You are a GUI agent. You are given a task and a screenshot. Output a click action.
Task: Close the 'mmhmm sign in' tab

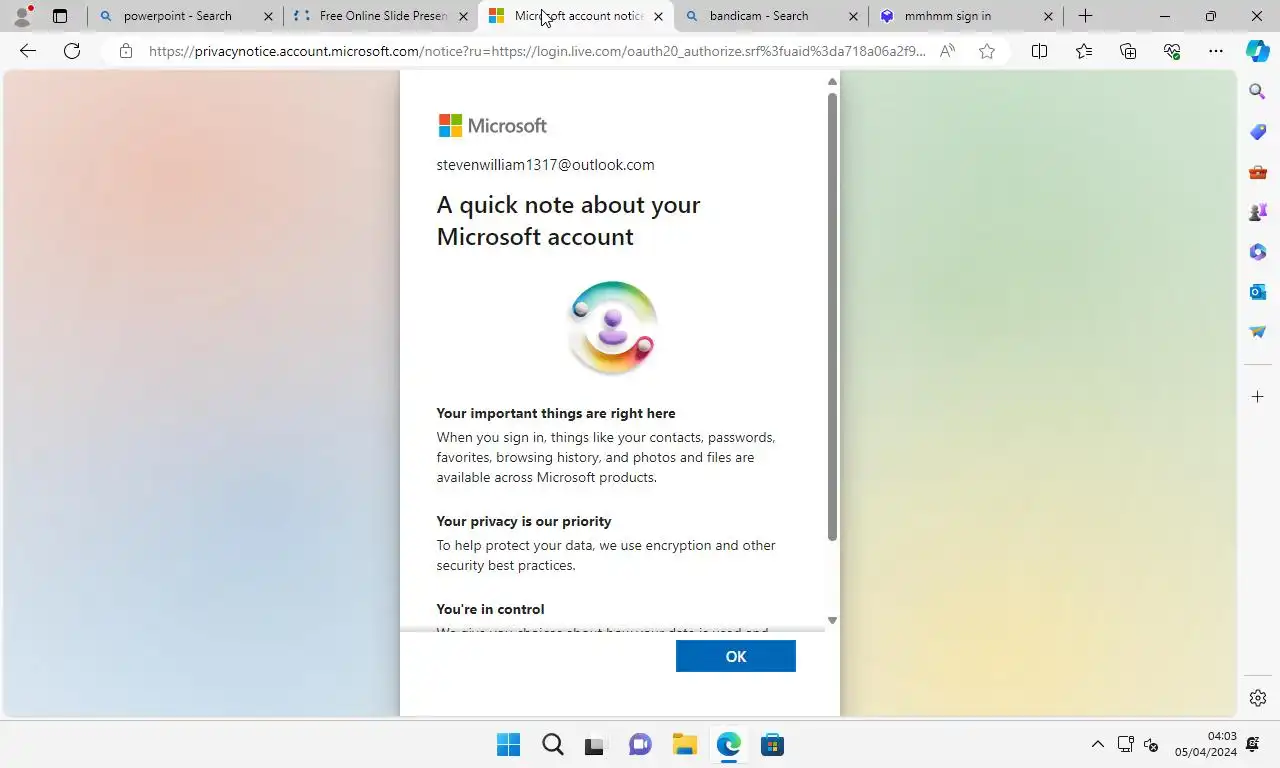pyautogui.click(x=1048, y=16)
